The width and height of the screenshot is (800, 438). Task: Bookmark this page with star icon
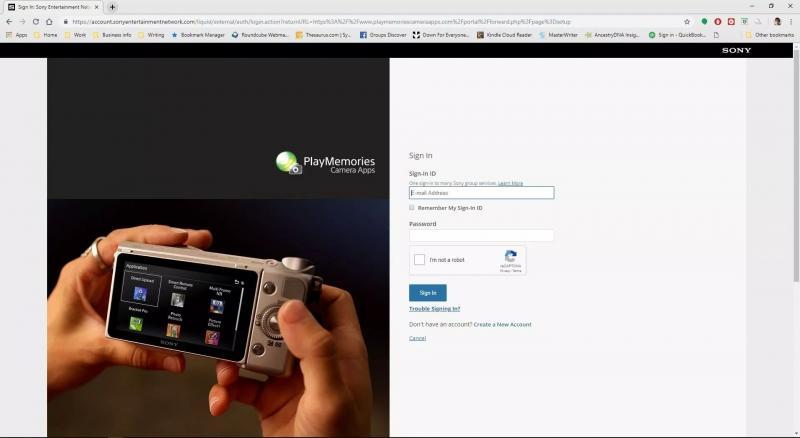click(x=687, y=21)
